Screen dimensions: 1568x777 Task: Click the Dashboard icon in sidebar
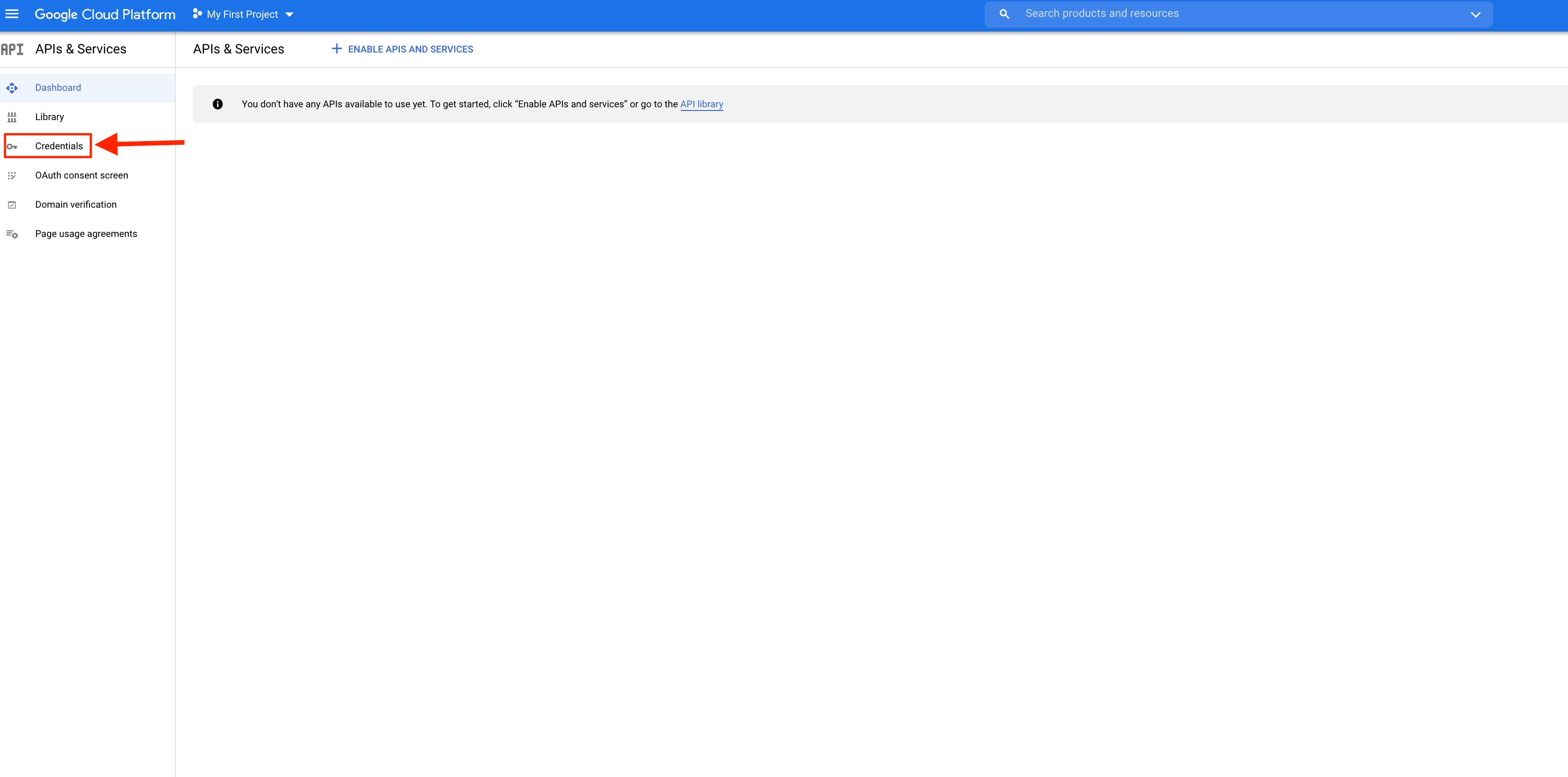[x=12, y=88]
